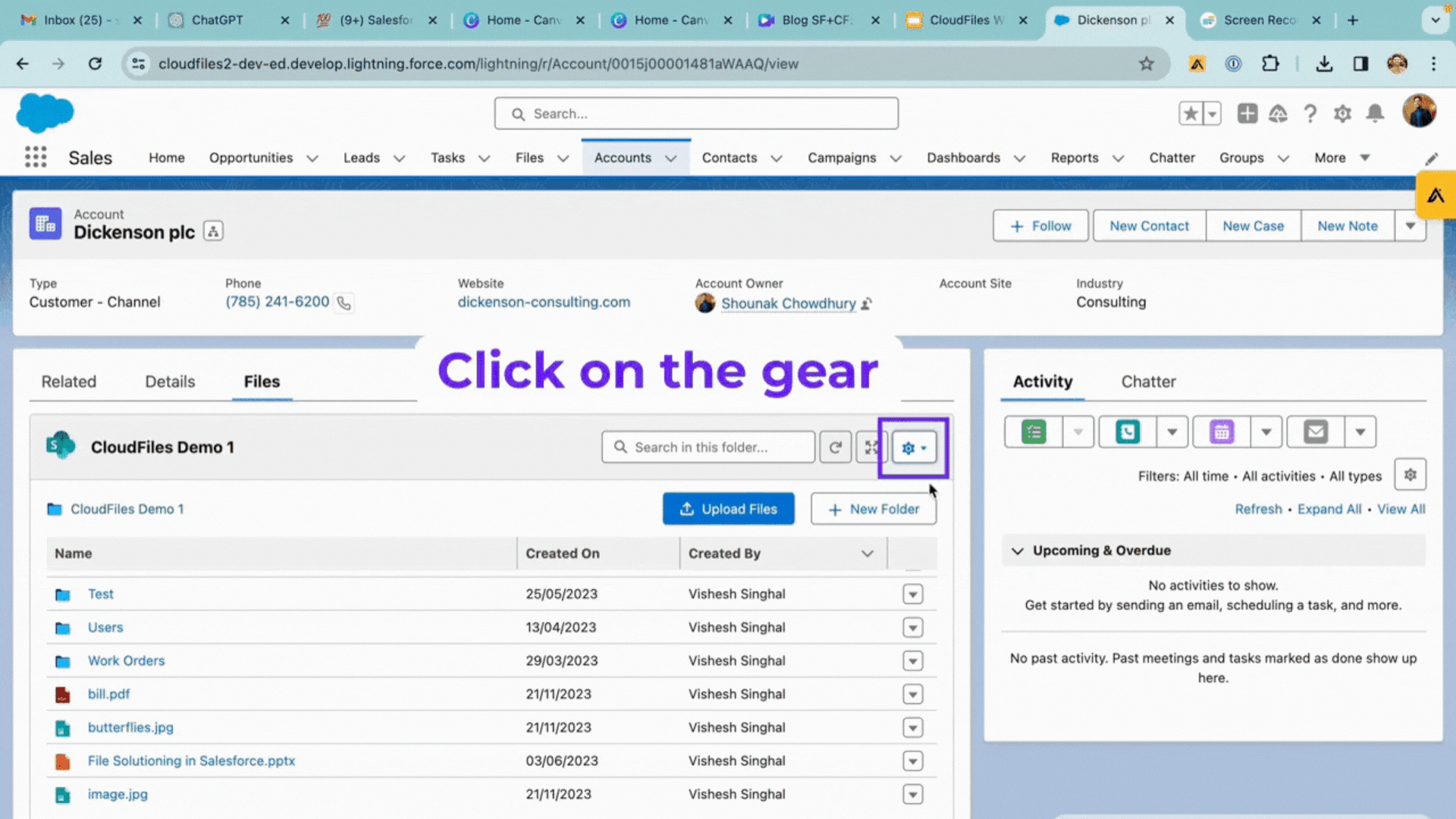The width and height of the screenshot is (1456, 819).
Task: Click the Salesforce cloud logo
Action: coord(45,113)
